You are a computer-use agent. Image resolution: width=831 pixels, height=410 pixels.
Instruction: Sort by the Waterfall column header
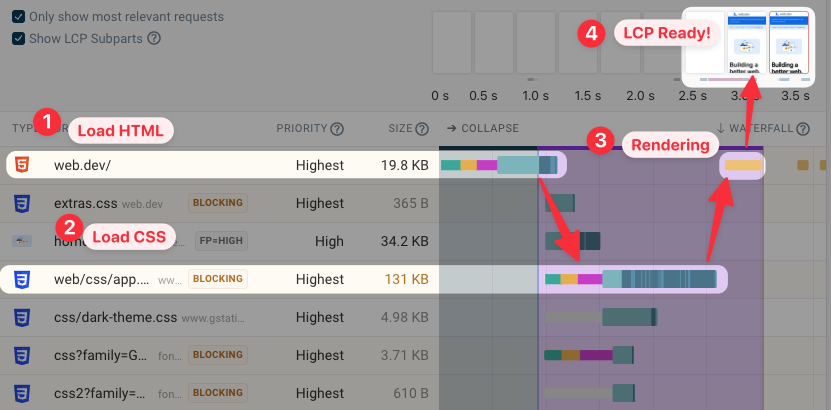[x=760, y=129]
